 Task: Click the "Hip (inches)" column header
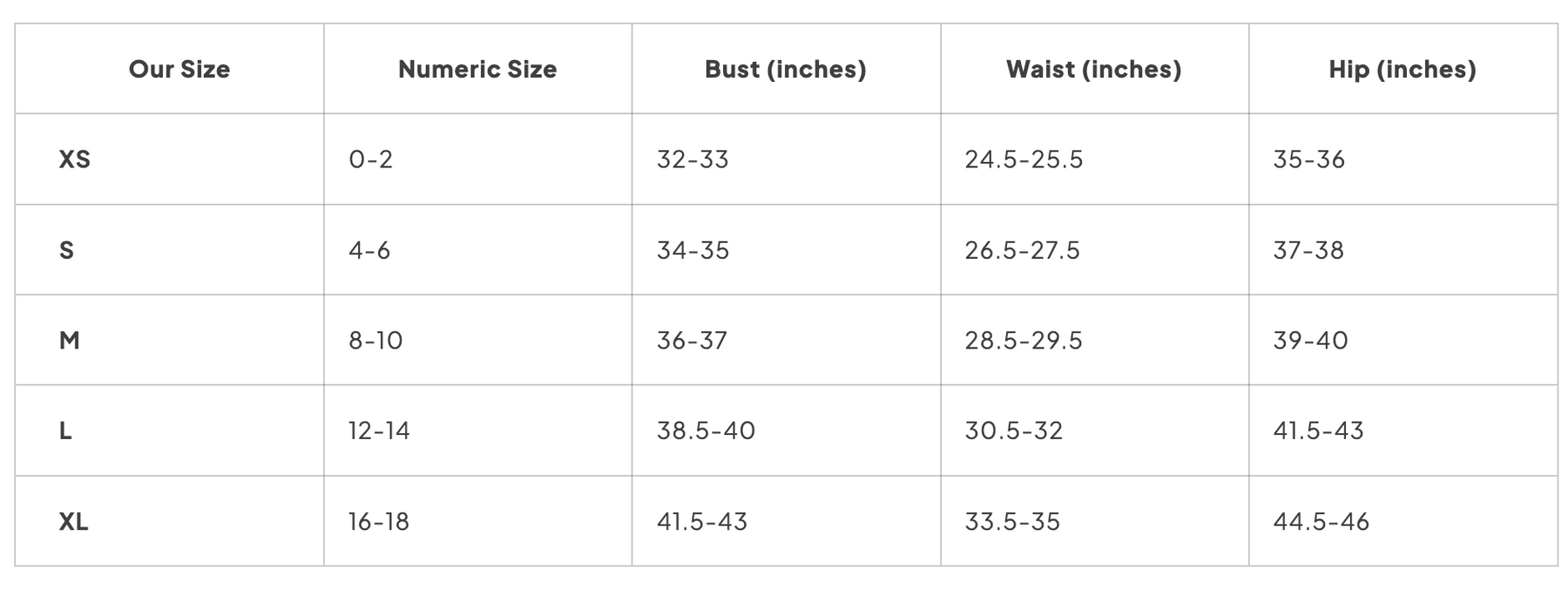[x=1402, y=70]
